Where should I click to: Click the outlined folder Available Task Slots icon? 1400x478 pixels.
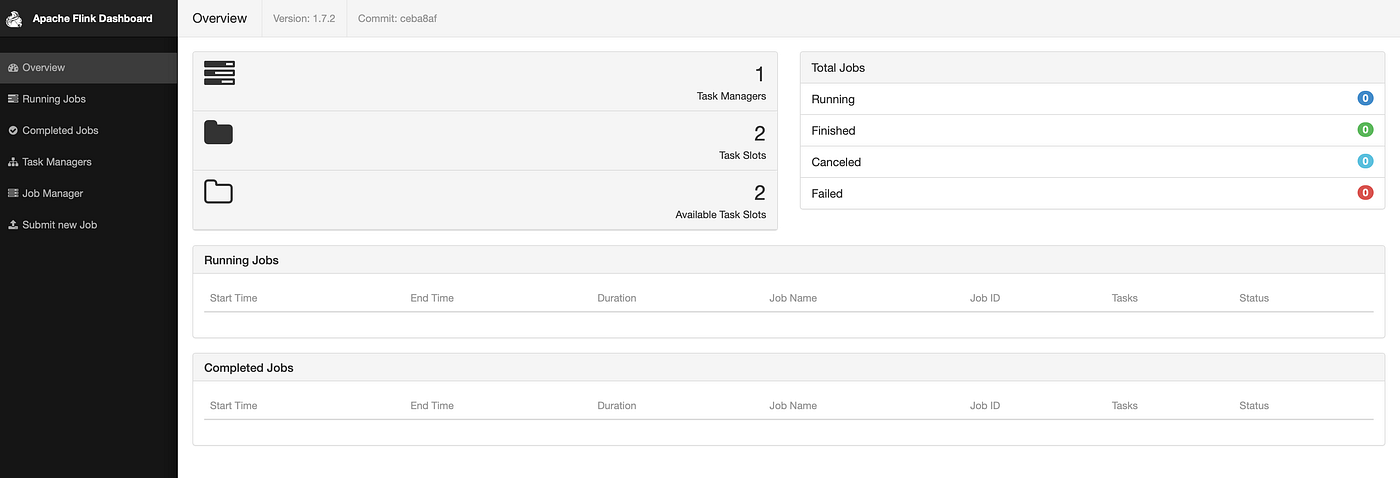pos(218,191)
